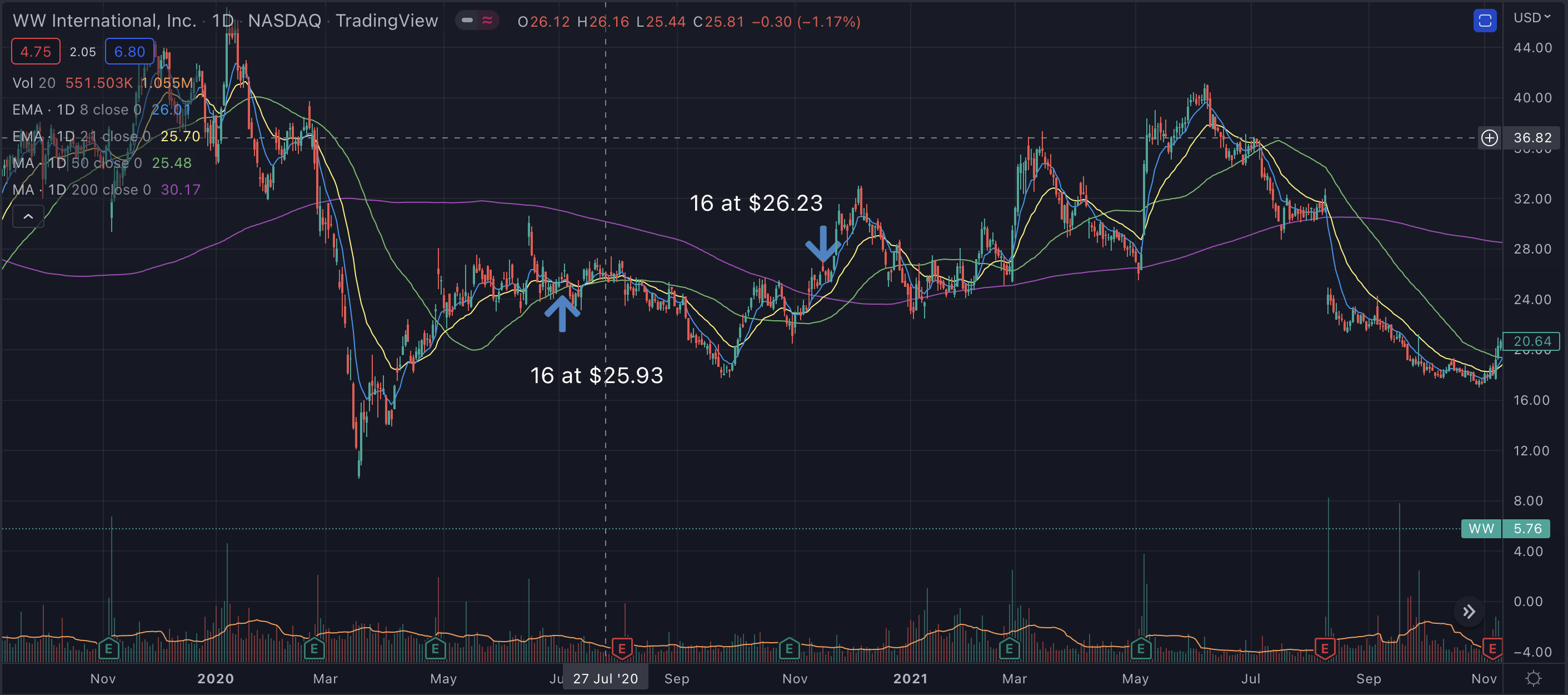Select the '16 at $25.93' text annotation
Image resolution: width=1568 pixels, height=695 pixels.
[x=597, y=375]
